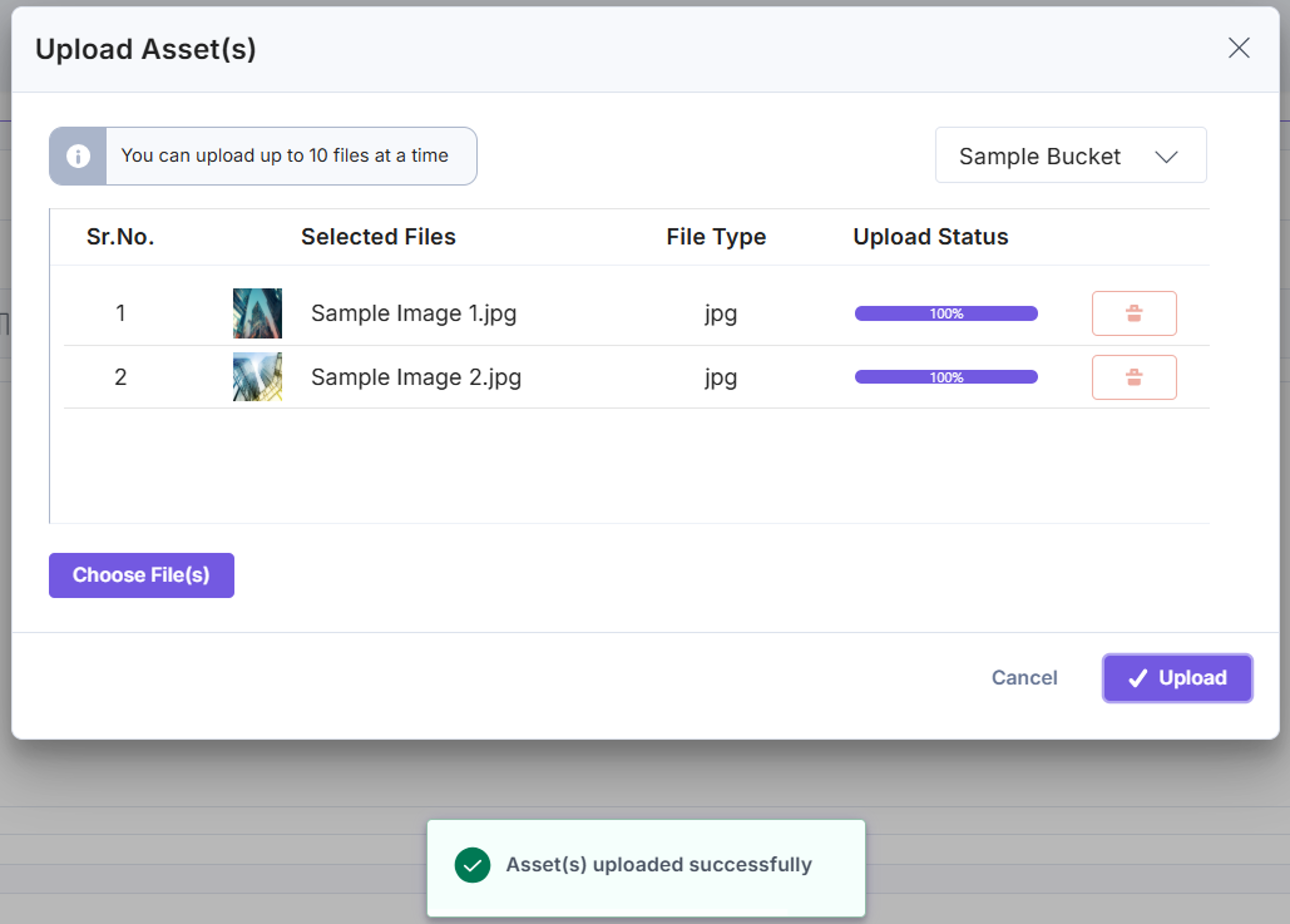Click the Upload Asset(s) dialog title
Image resolution: width=1290 pixels, height=924 pixels.
click(x=145, y=49)
